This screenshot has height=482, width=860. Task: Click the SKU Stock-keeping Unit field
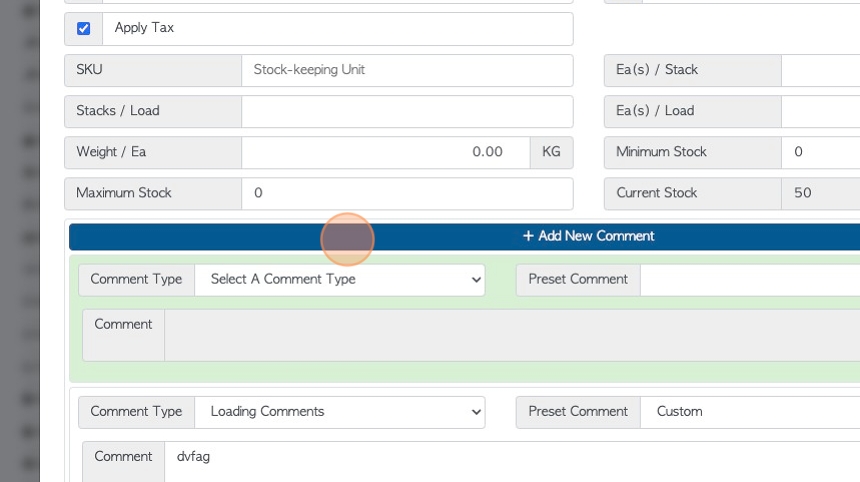[407, 70]
